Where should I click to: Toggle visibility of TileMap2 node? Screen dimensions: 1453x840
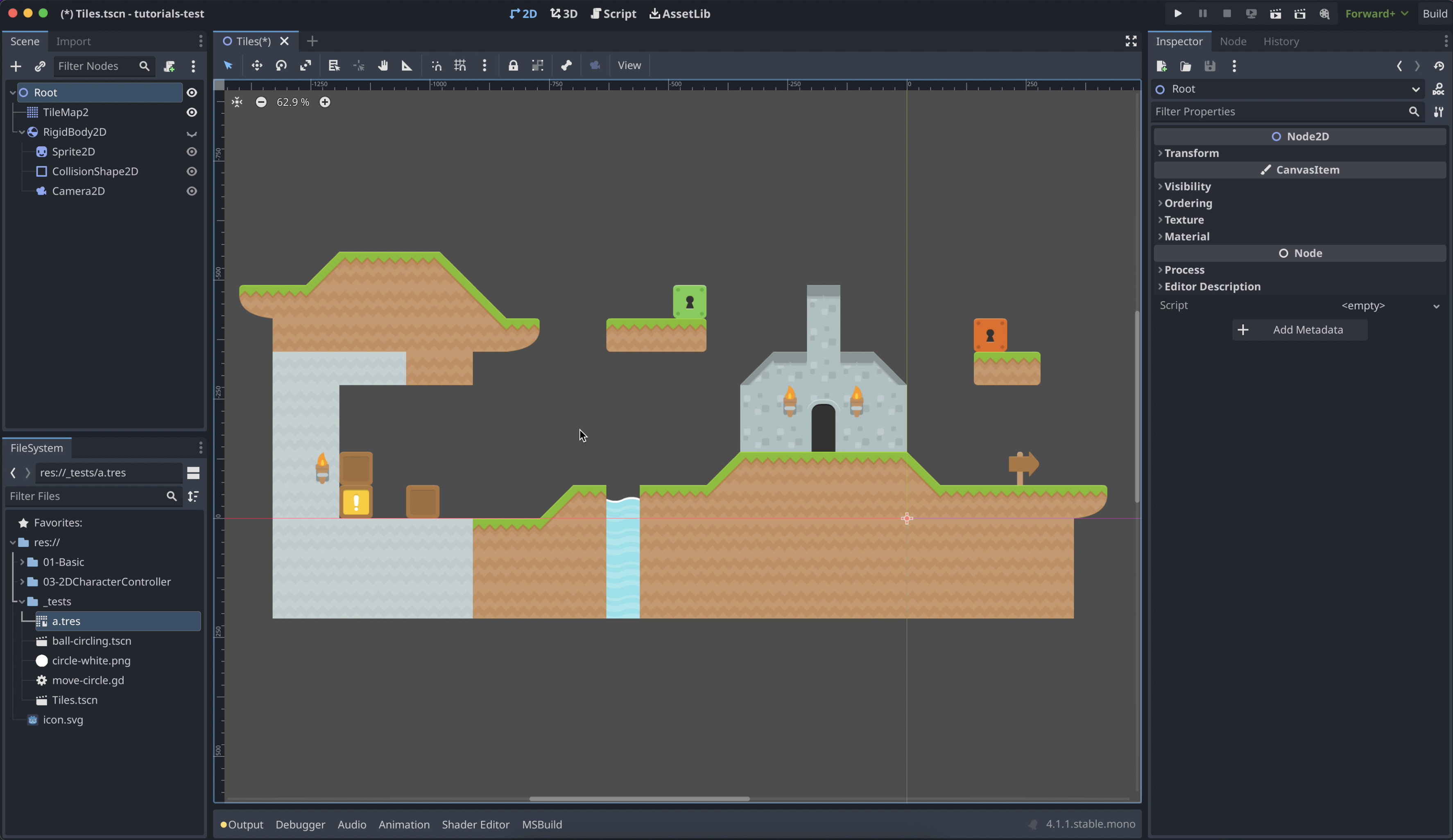point(192,112)
